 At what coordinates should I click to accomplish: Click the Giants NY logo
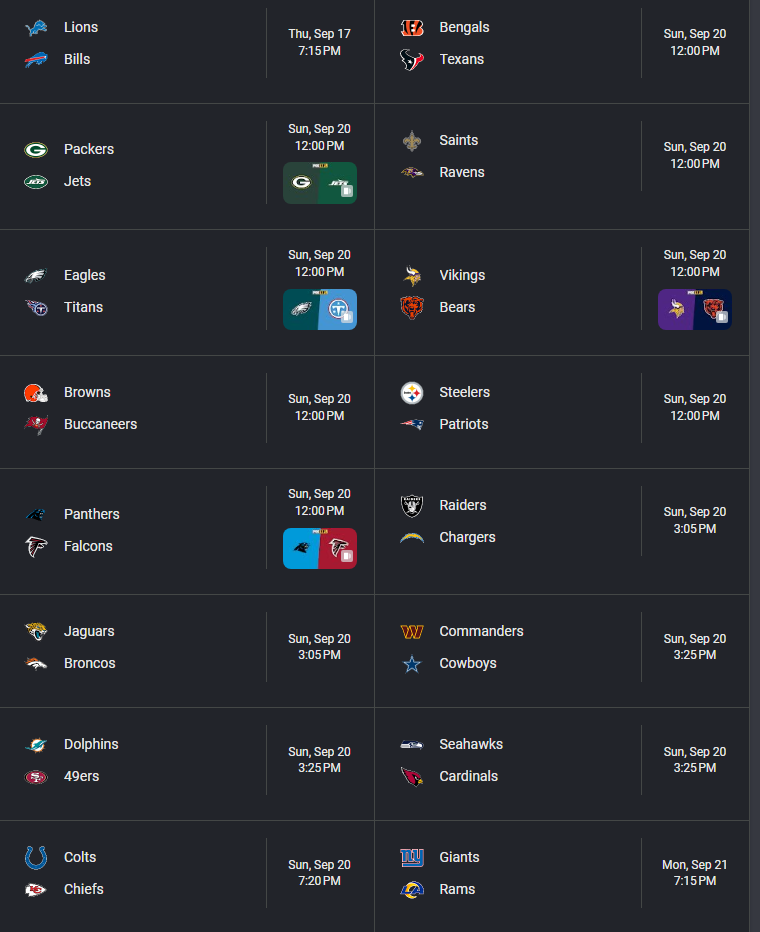[412, 858]
